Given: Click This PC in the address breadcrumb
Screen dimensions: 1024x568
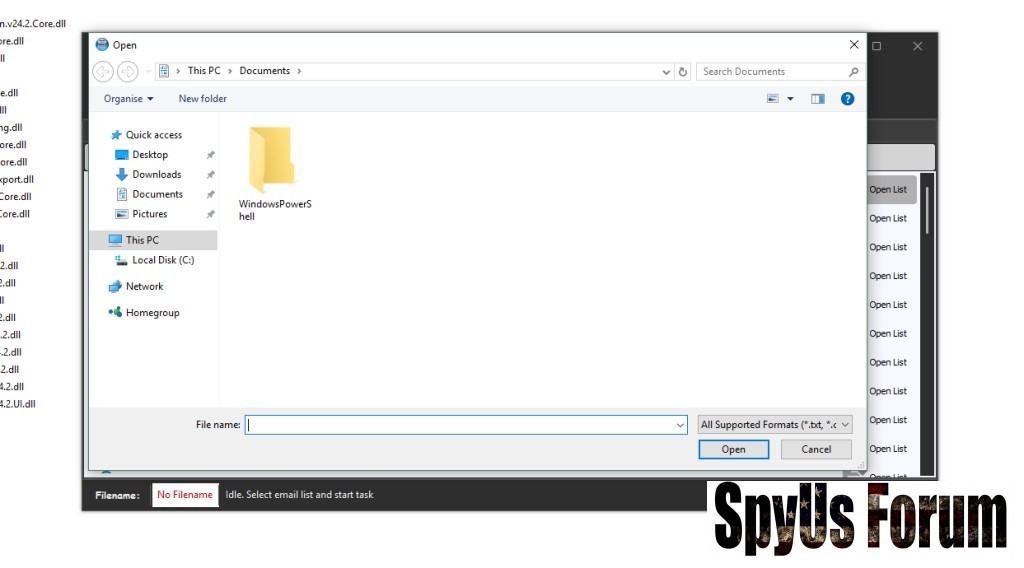Looking at the screenshot, I should click(204, 71).
